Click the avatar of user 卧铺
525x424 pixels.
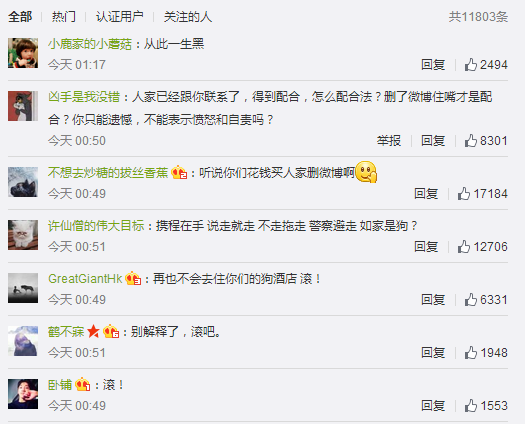point(23,394)
